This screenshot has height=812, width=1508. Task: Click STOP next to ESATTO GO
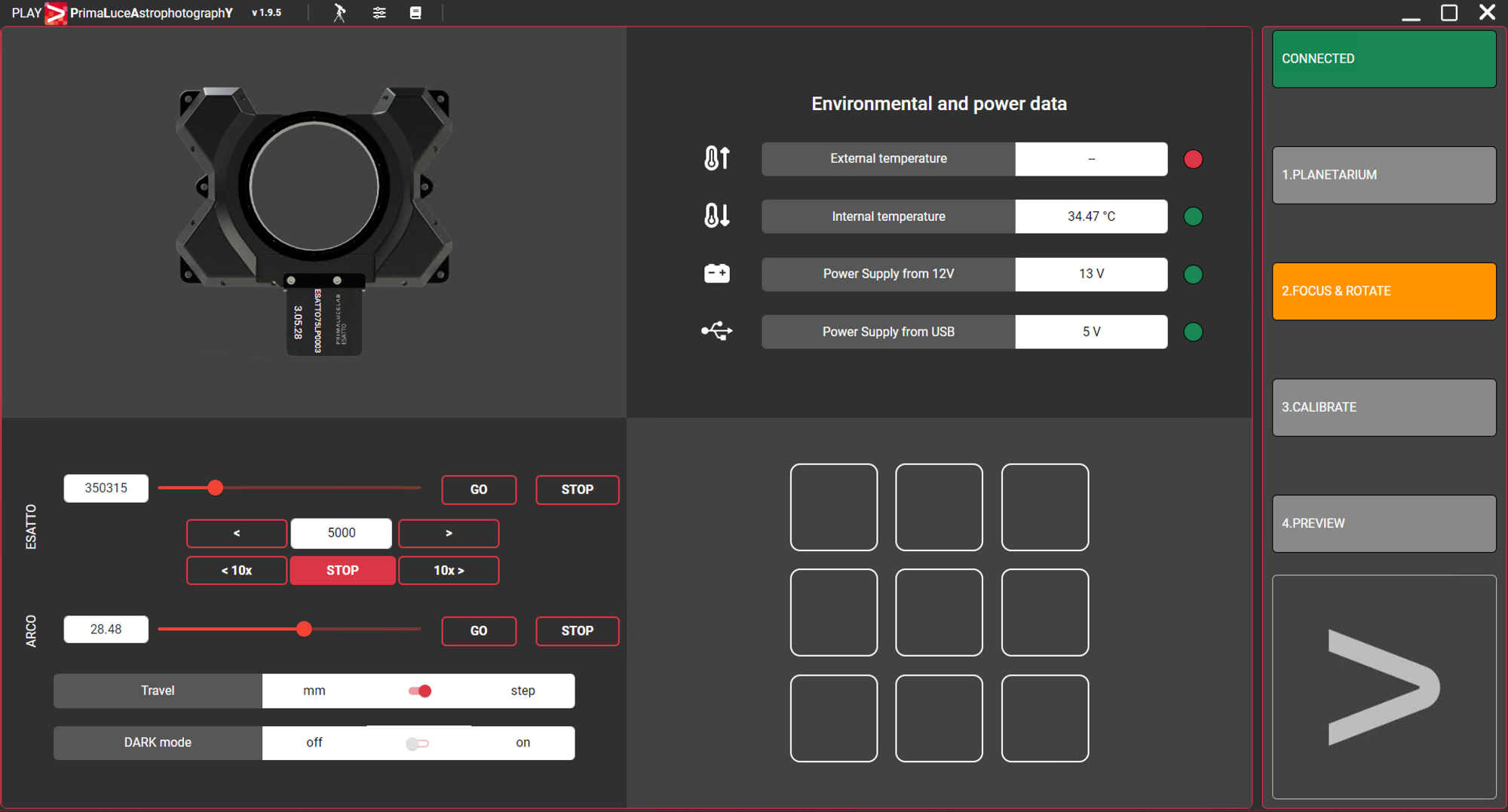(x=578, y=489)
